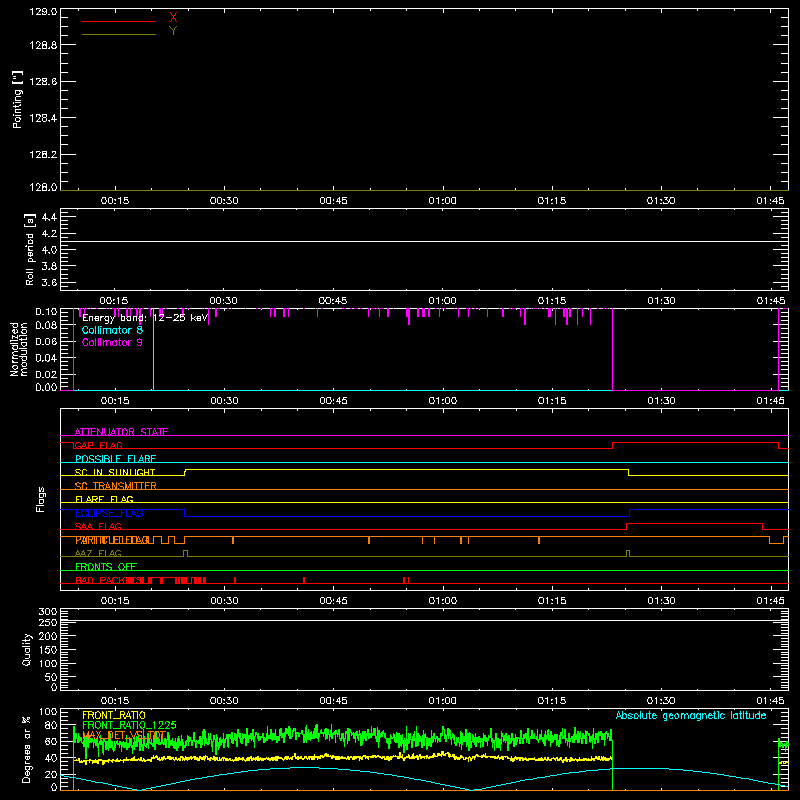Click the Degrees or % axis title
800x800 pixels.
click(x=27, y=749)
